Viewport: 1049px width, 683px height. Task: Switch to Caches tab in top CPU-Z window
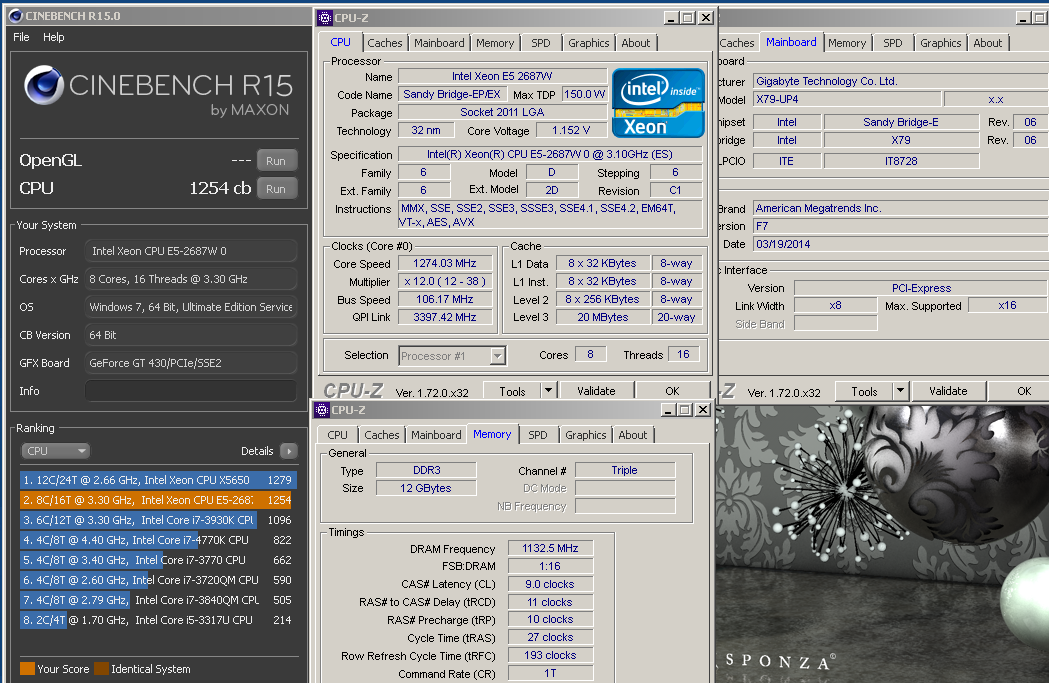click(x=385, y=43)
